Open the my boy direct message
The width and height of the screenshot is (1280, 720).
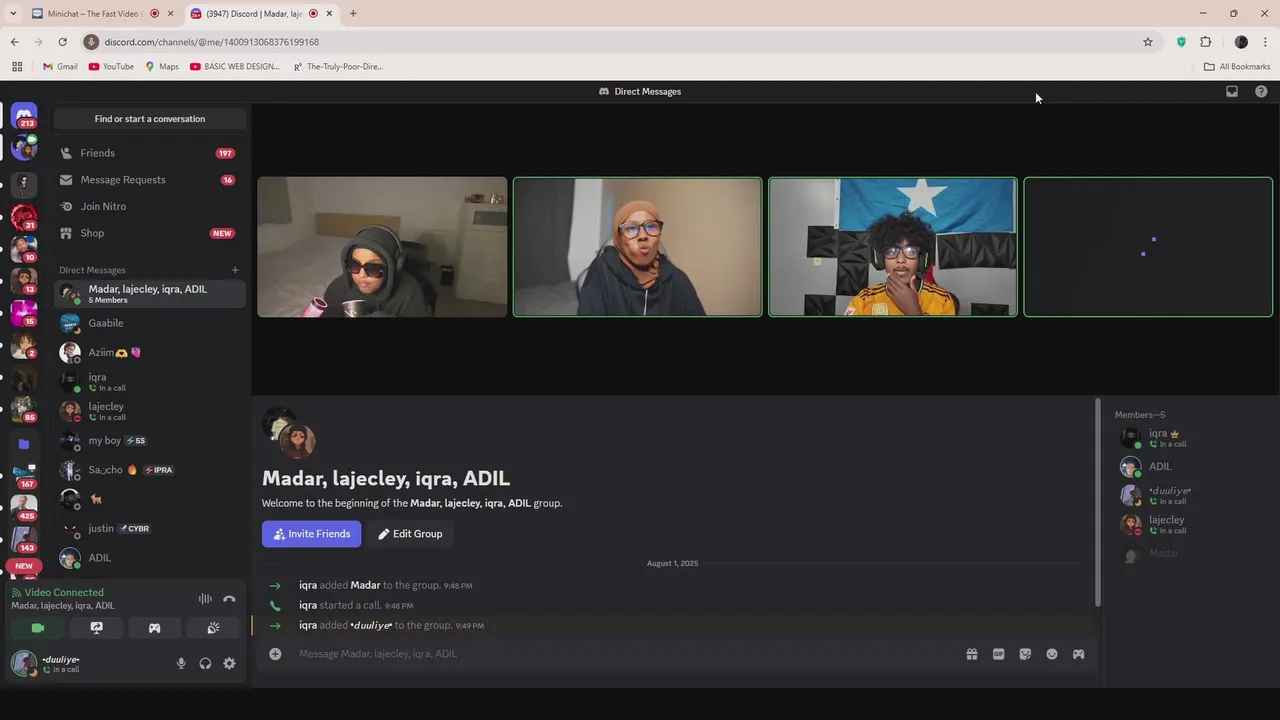click(x=150, y=440)
